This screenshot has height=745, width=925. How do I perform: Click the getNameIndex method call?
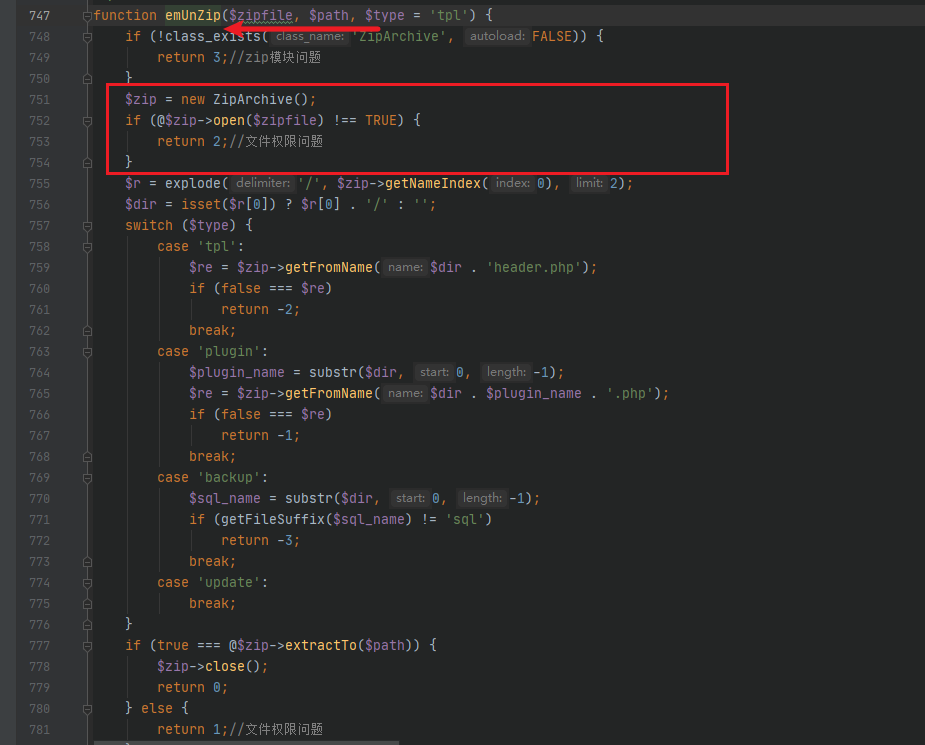[x=433, y=183]
